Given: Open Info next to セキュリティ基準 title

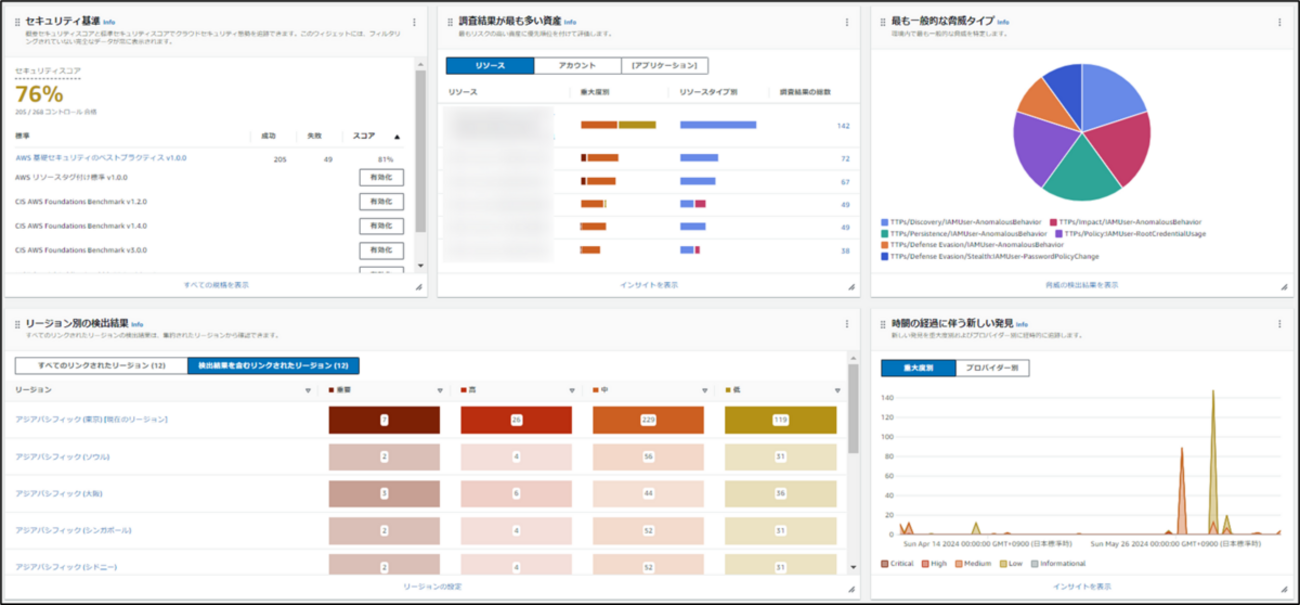Looking at the screenshot, I should pyautogui.click(x=109, y=21).
